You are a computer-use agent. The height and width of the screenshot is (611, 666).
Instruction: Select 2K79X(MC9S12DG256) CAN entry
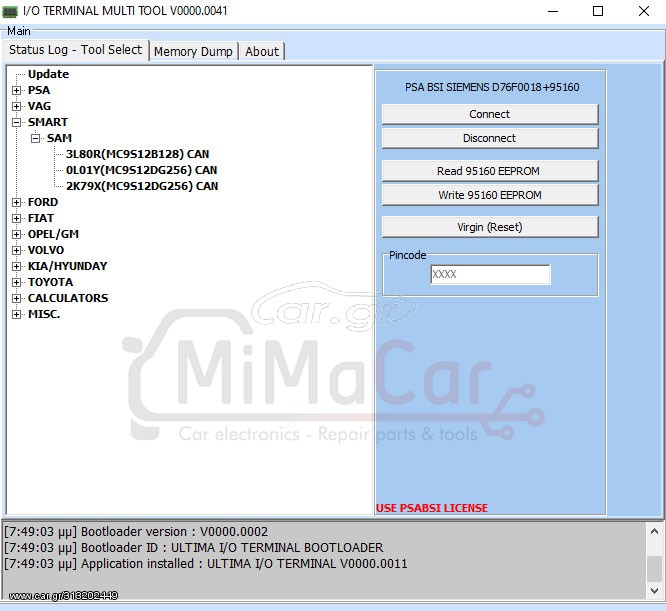(x=142, y=186)
